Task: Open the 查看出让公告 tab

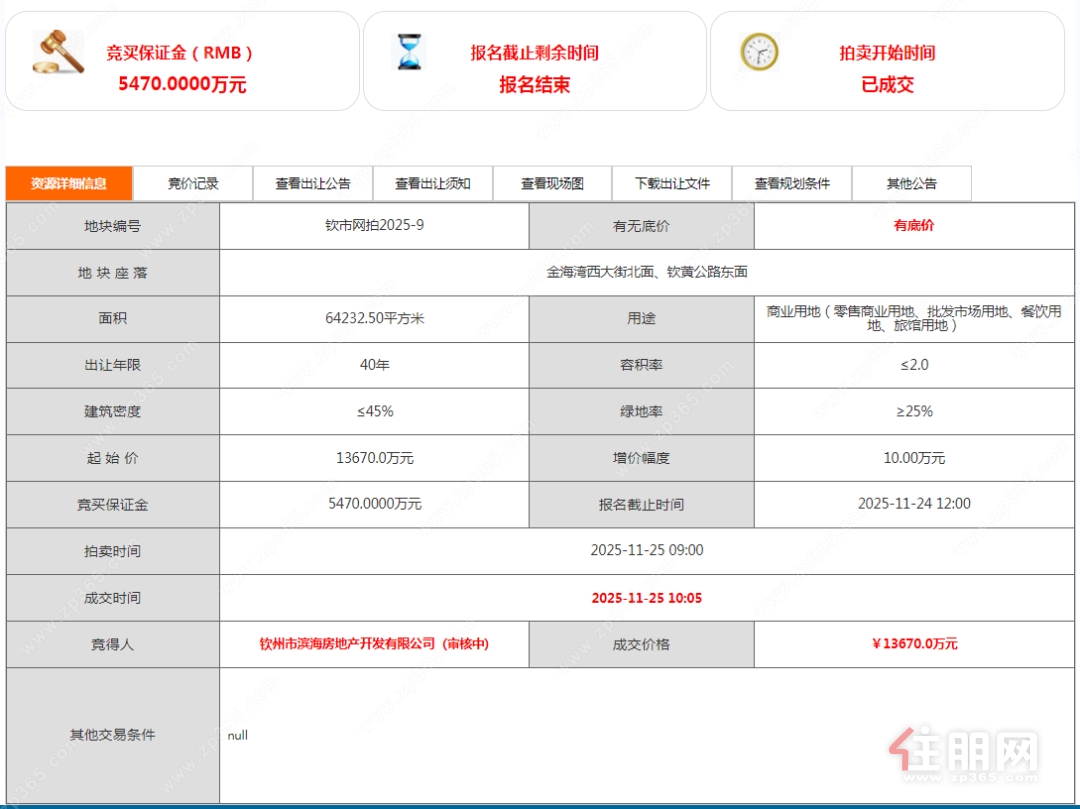Action: point(313,184)
